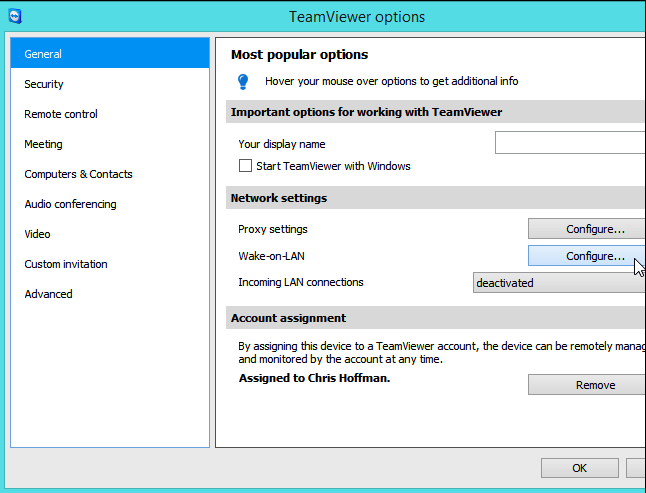Open the Meeting settings category
The image size is (646, 493).
(x=110, y=144)
